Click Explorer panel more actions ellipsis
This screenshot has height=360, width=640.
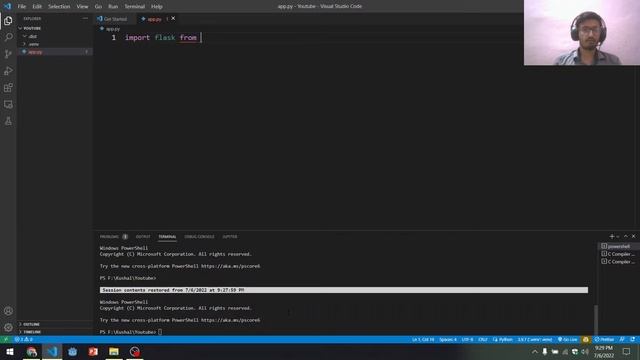pos(85,18)
